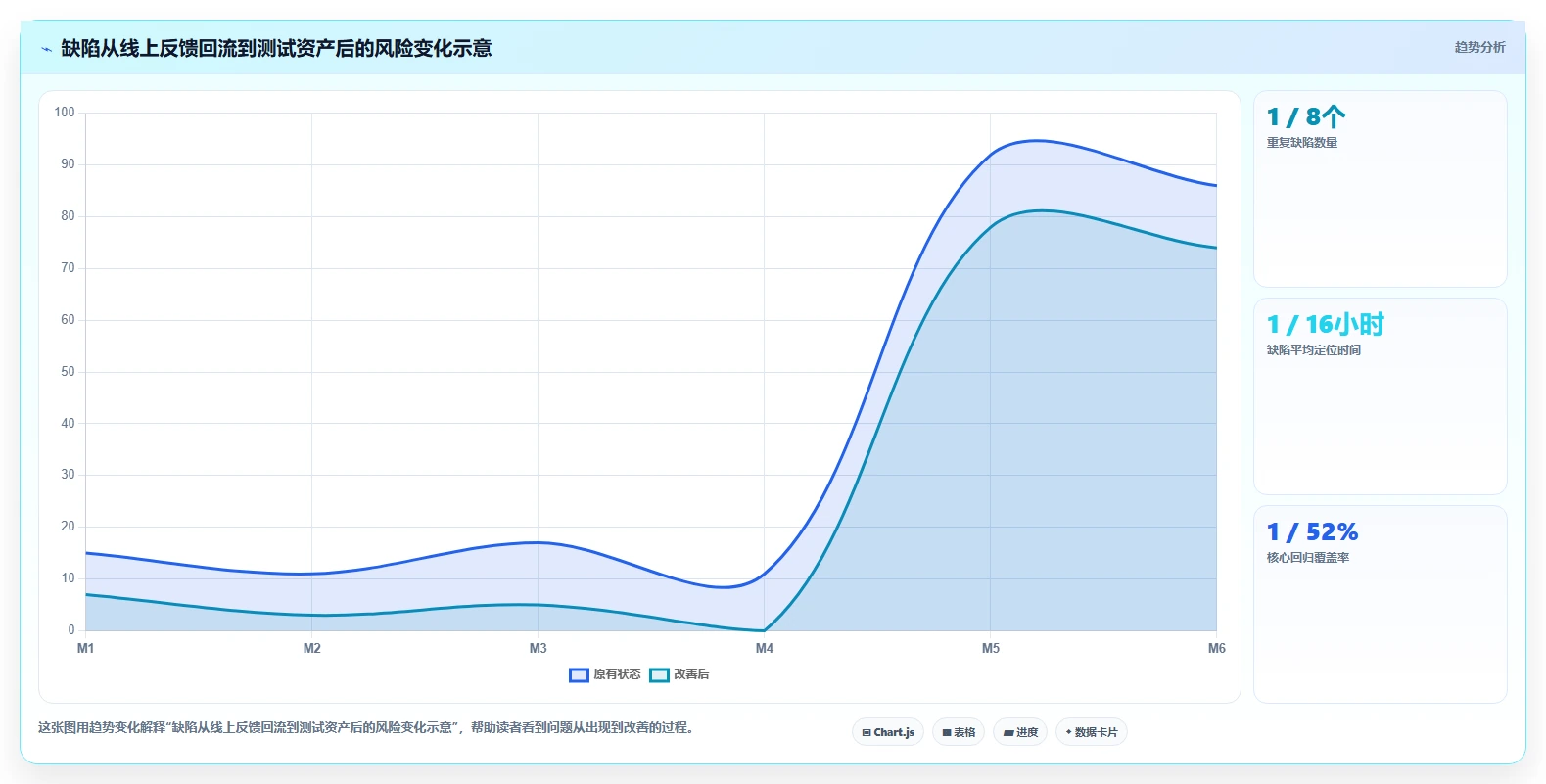Click the M1 axis label
The height and width of the screenshot is (784, 1546).
click(86, 648)
